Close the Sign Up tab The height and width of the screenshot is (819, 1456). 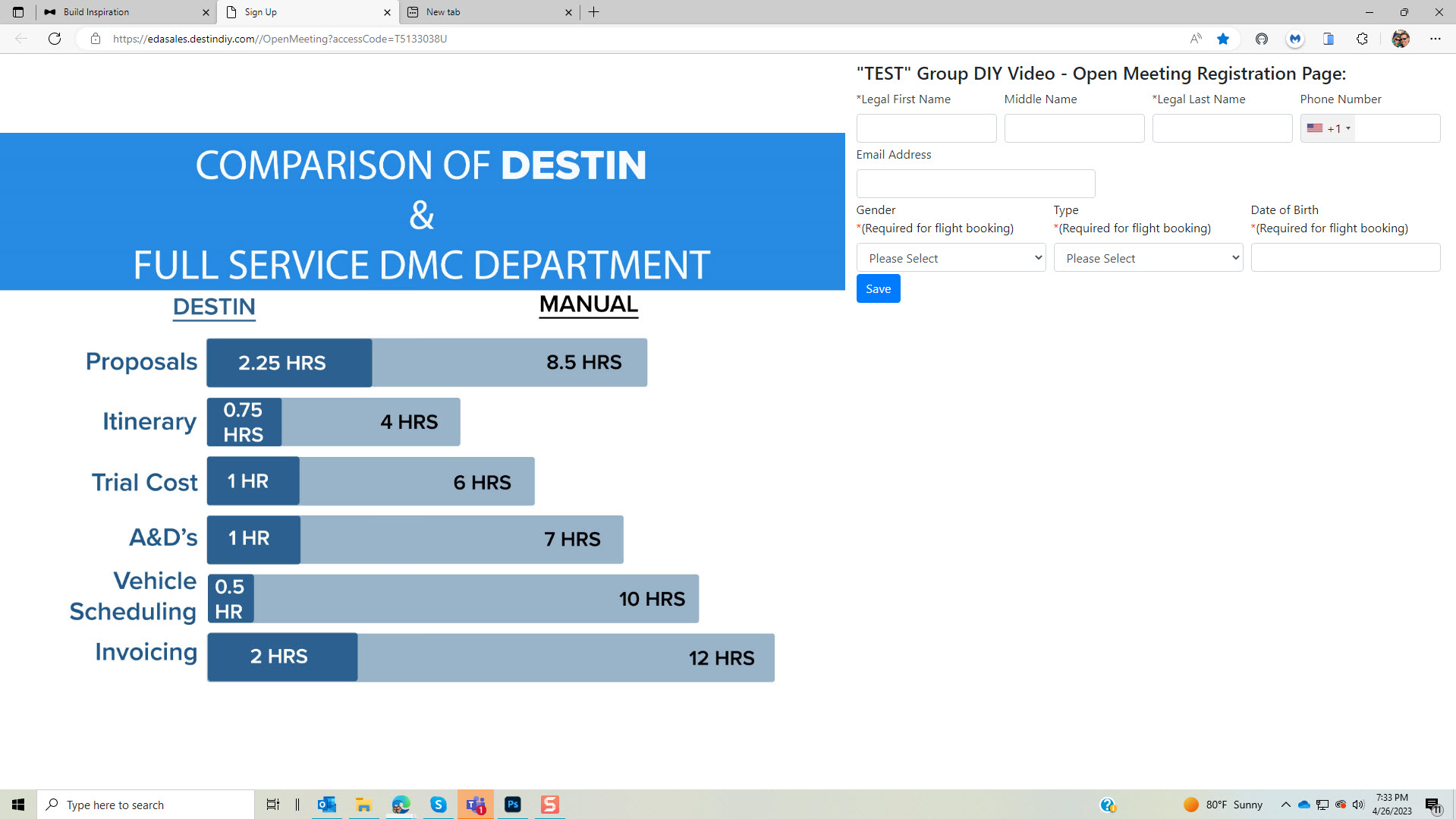(x=387, y=12)
